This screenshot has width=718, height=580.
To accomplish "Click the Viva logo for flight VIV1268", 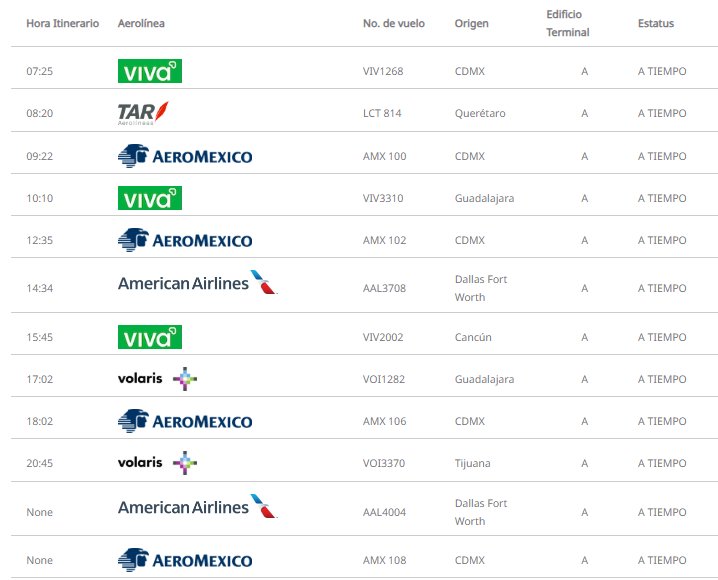I will 150,71.
